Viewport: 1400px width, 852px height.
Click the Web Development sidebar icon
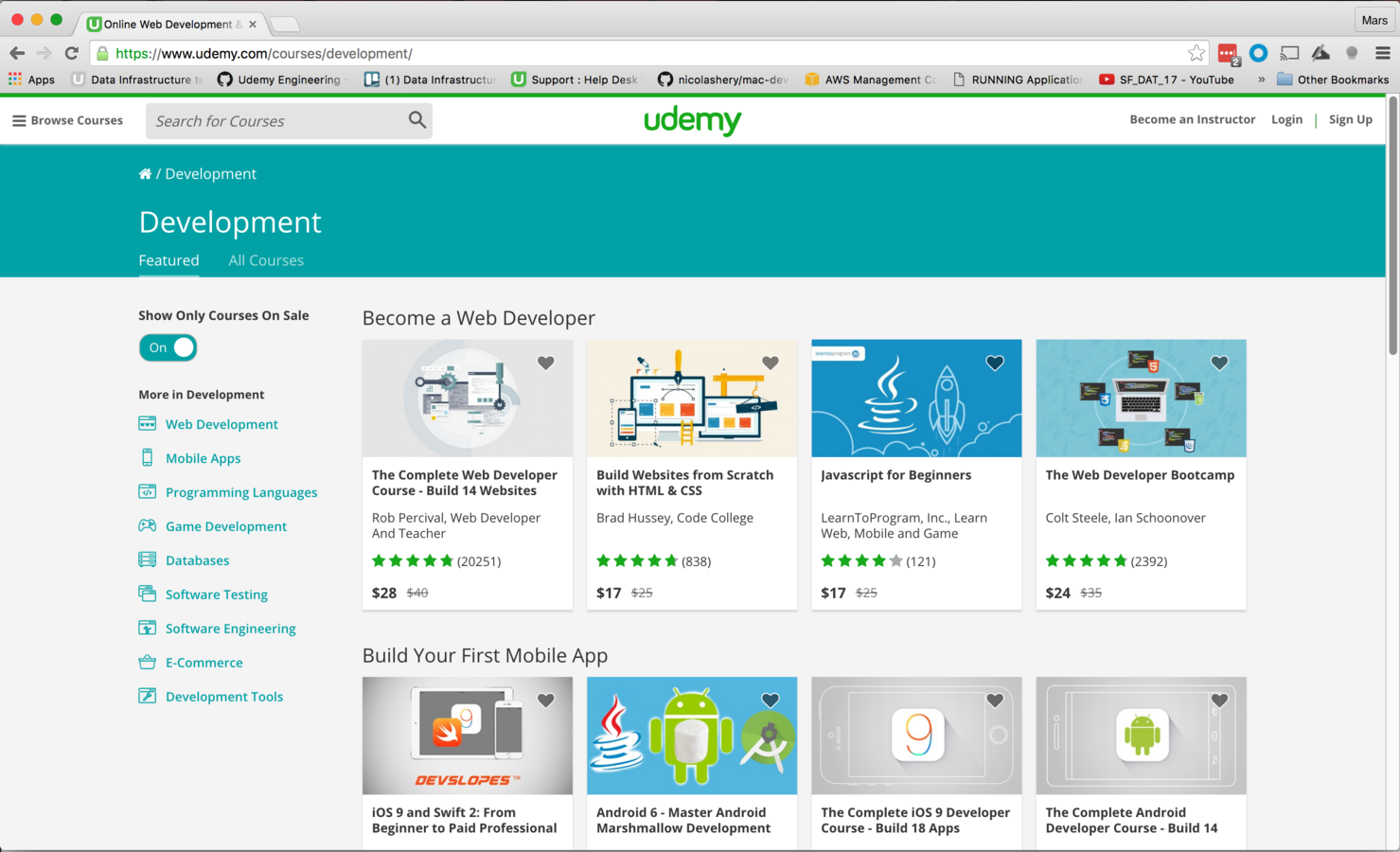click(x=148, y=423)
